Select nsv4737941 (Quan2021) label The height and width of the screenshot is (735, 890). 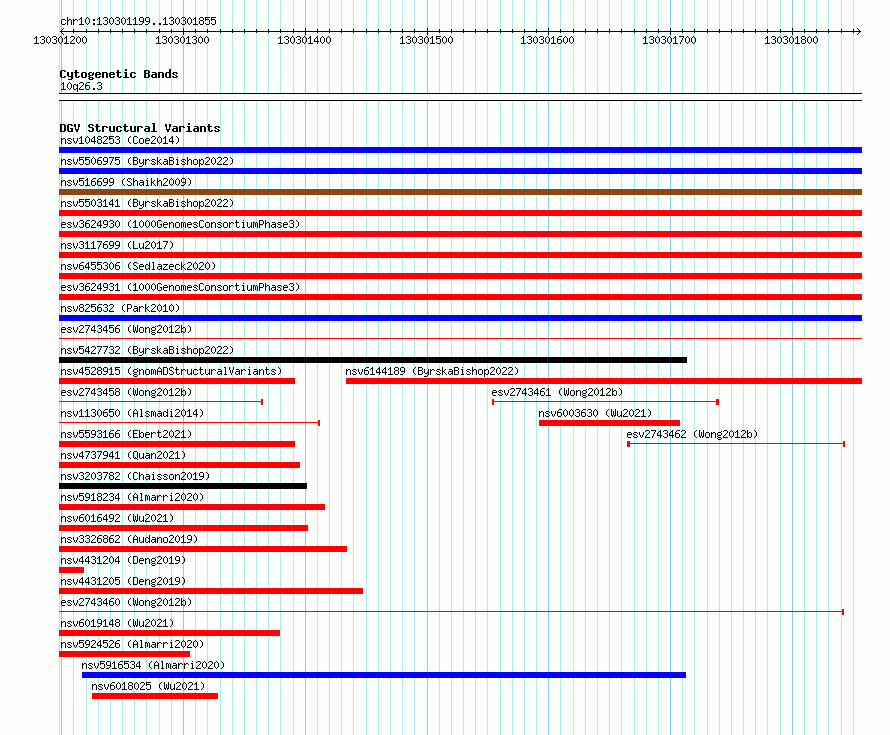tap(123, 455)
